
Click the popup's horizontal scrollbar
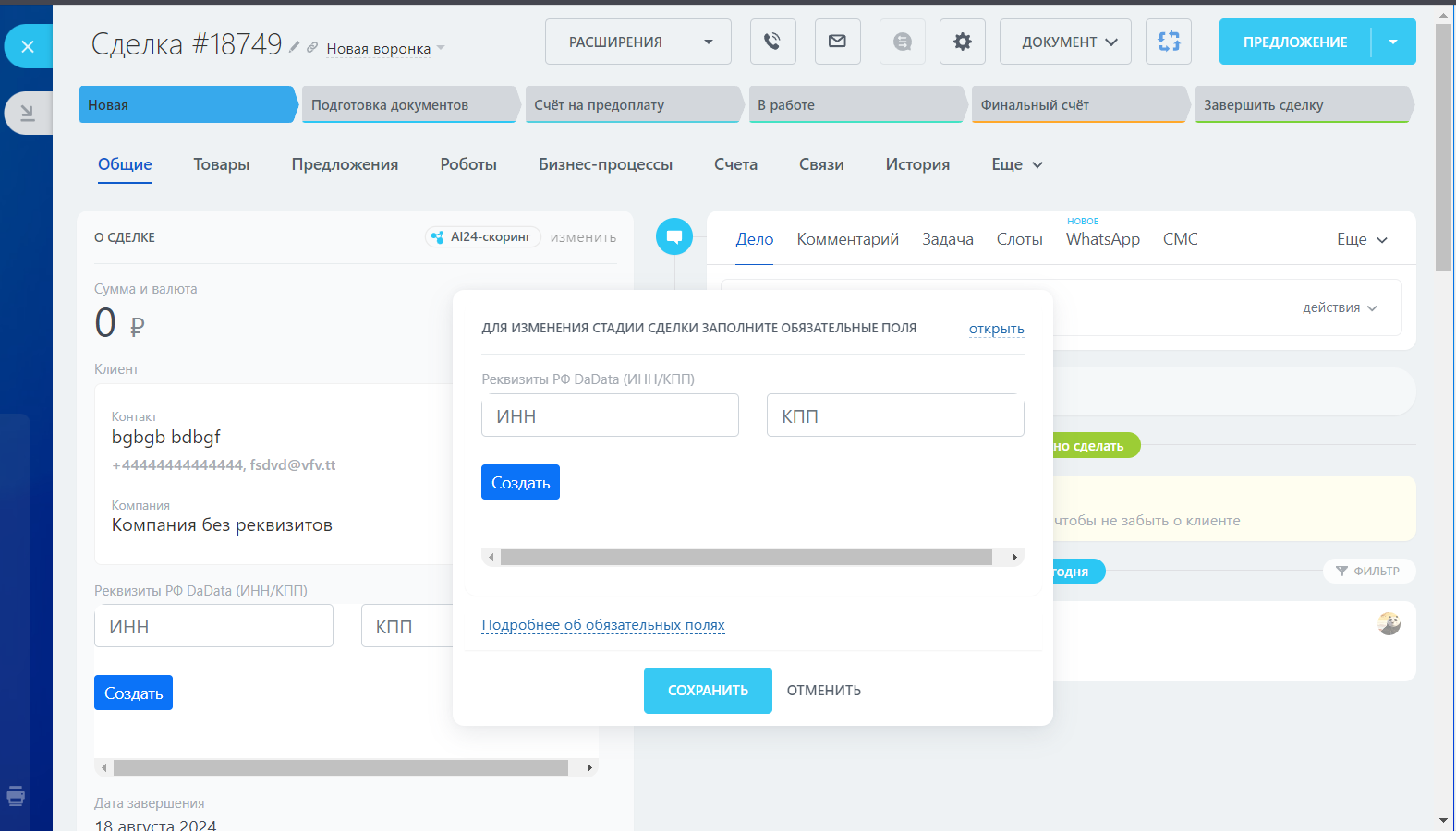coord(746,557)
